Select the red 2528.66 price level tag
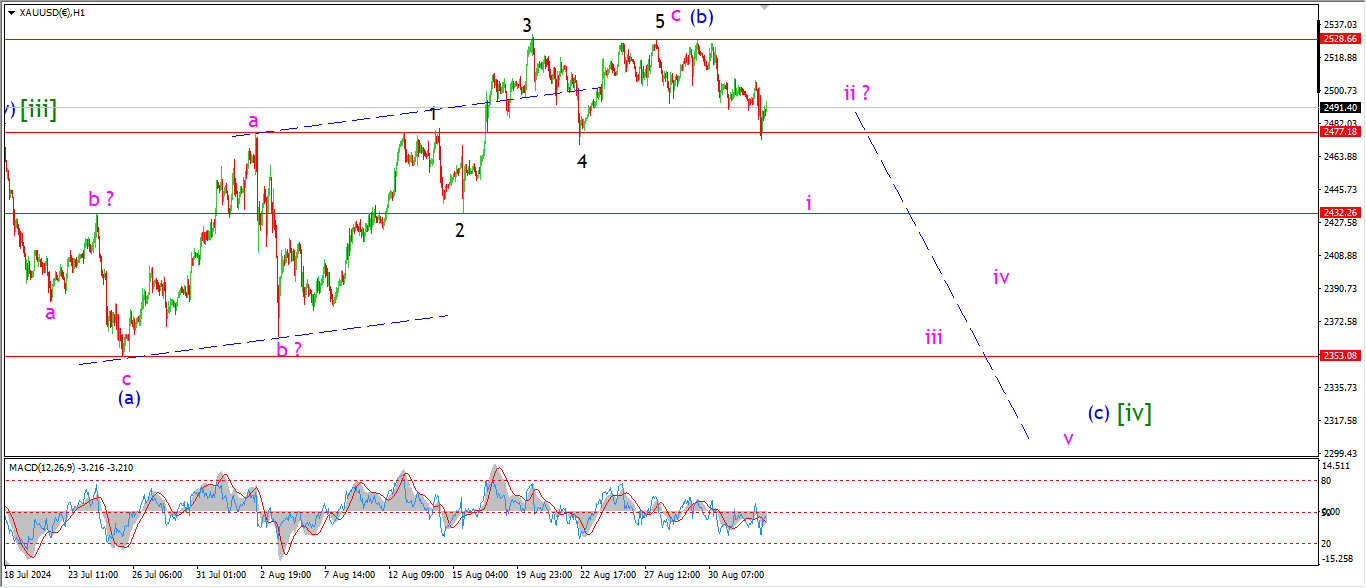This screenshot has height=588, width=1366. [1339, 39]
